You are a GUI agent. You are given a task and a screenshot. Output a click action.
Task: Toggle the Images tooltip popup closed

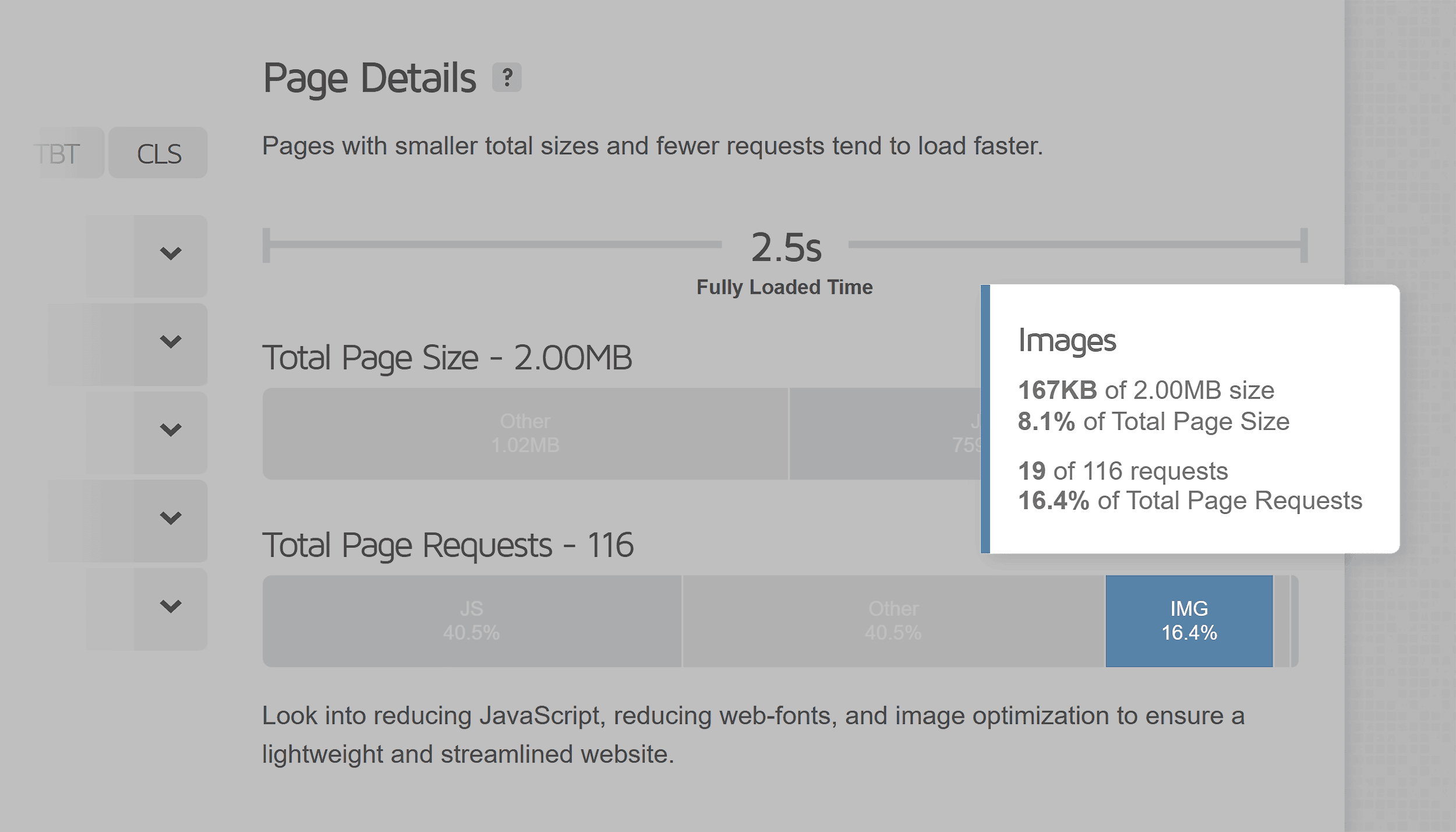[x=1189, y=620]
